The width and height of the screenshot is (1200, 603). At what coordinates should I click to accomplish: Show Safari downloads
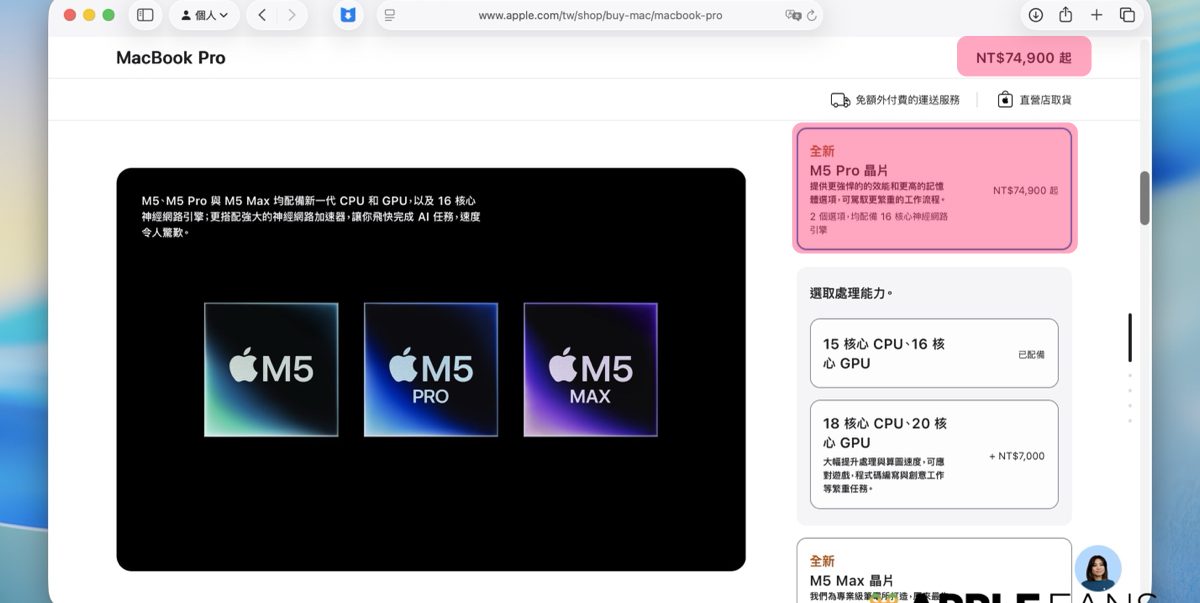[x=1035, y=15]
